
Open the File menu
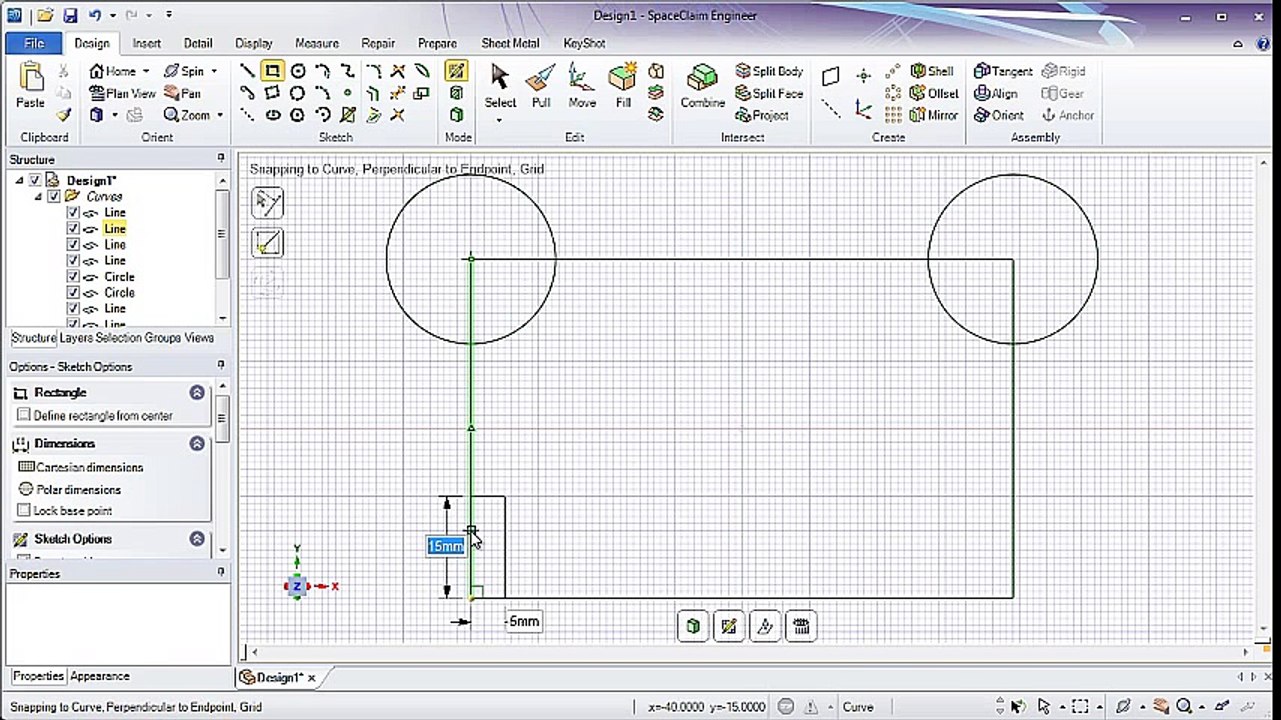[x=34, y=44]
